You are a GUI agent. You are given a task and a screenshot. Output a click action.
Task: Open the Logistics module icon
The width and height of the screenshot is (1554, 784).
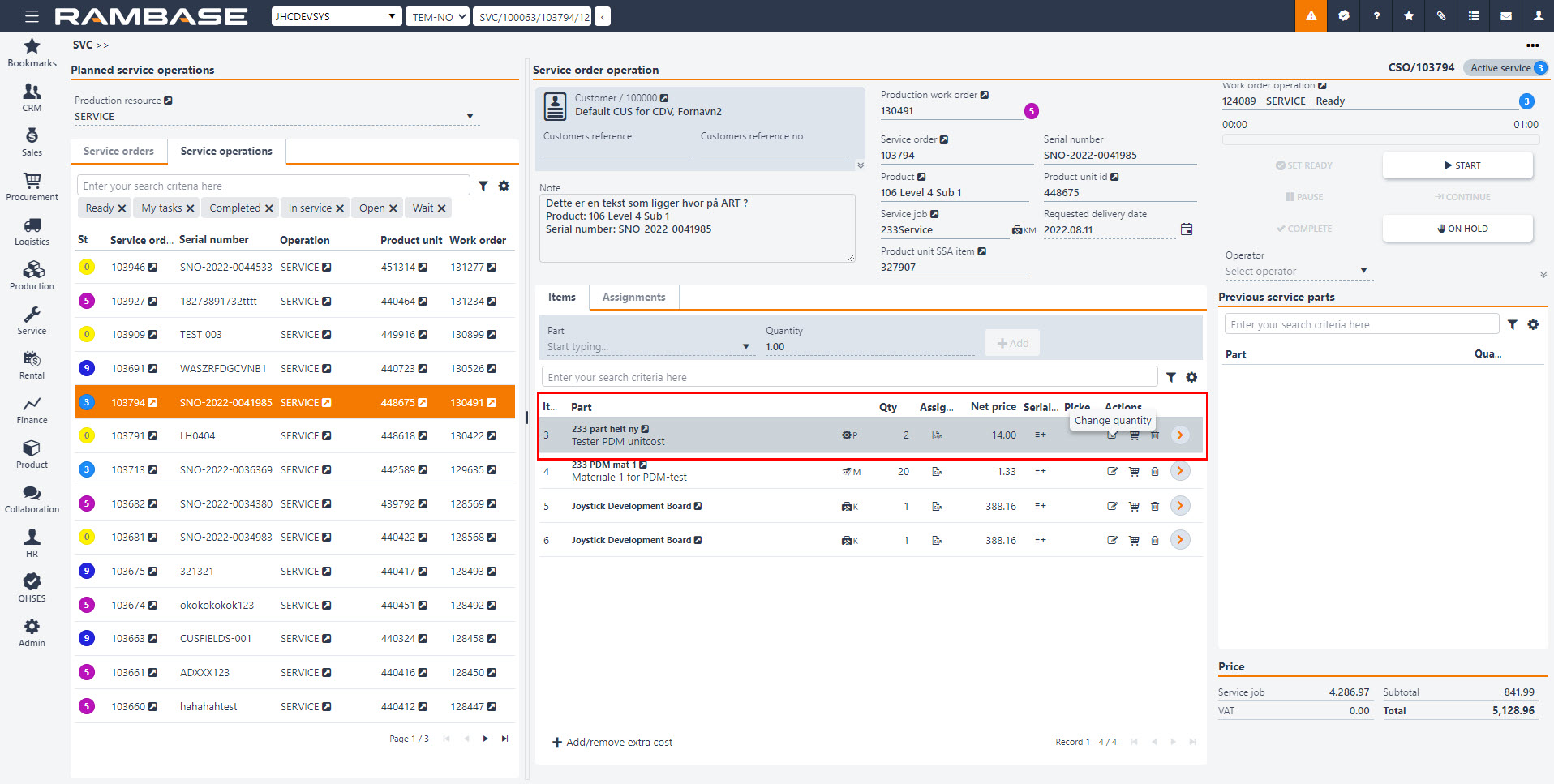[x=32, y=230]
